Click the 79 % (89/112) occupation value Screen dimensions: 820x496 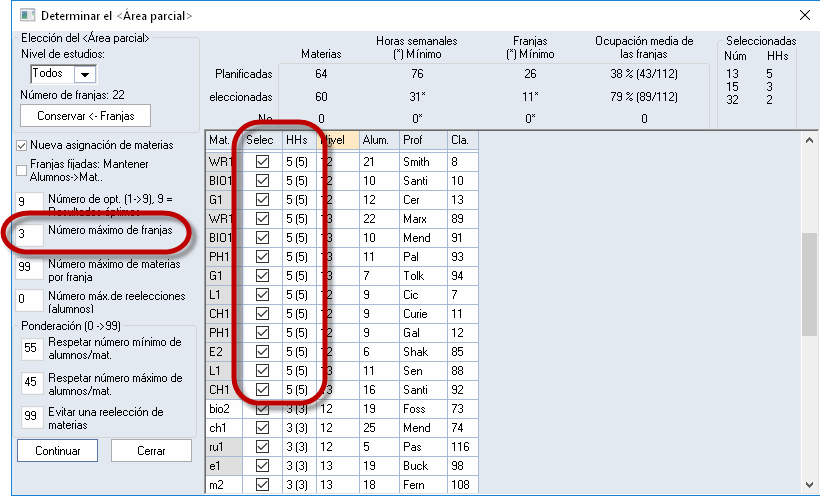pos(644,97)
